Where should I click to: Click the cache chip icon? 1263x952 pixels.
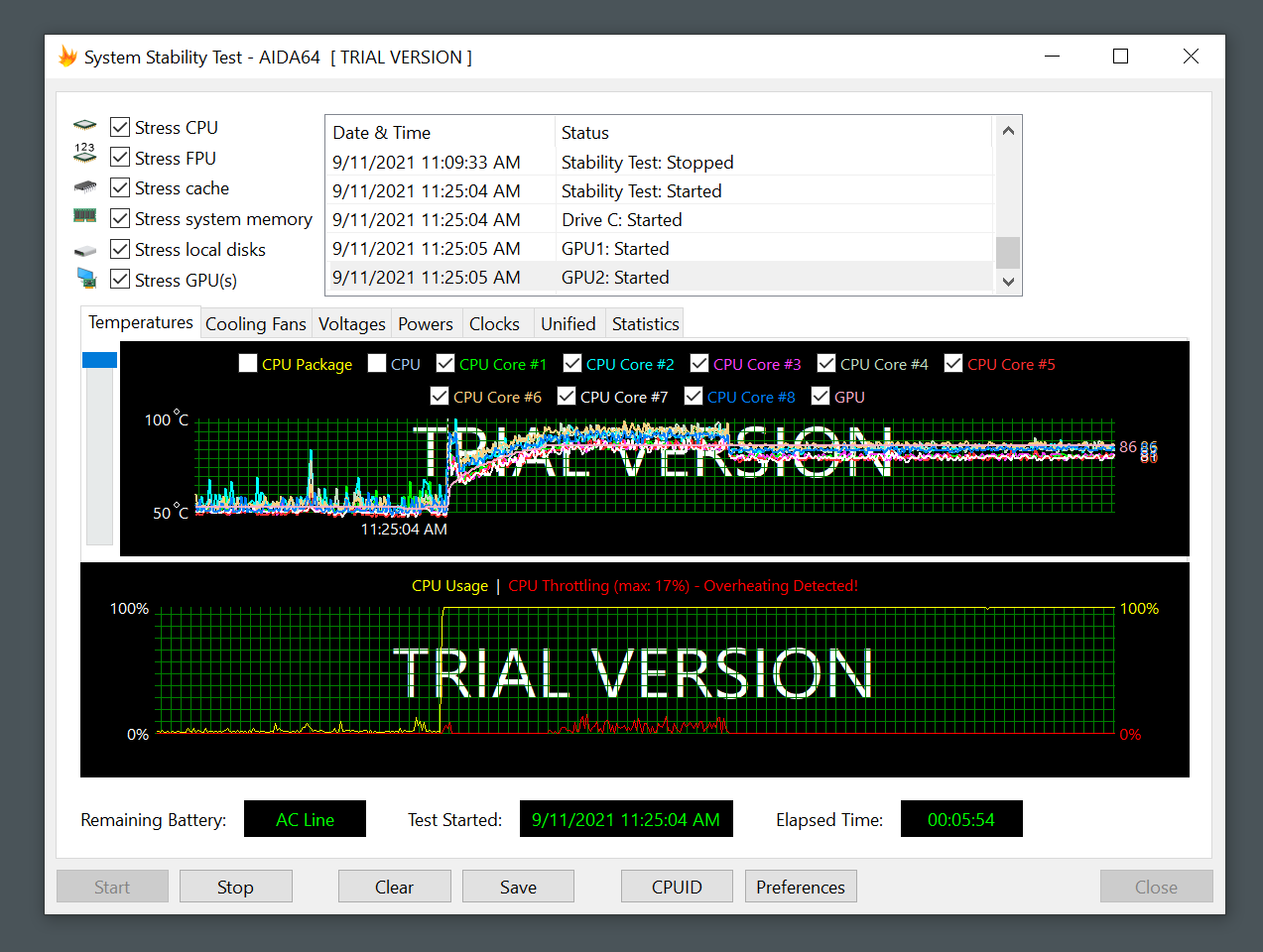point(85,186)
